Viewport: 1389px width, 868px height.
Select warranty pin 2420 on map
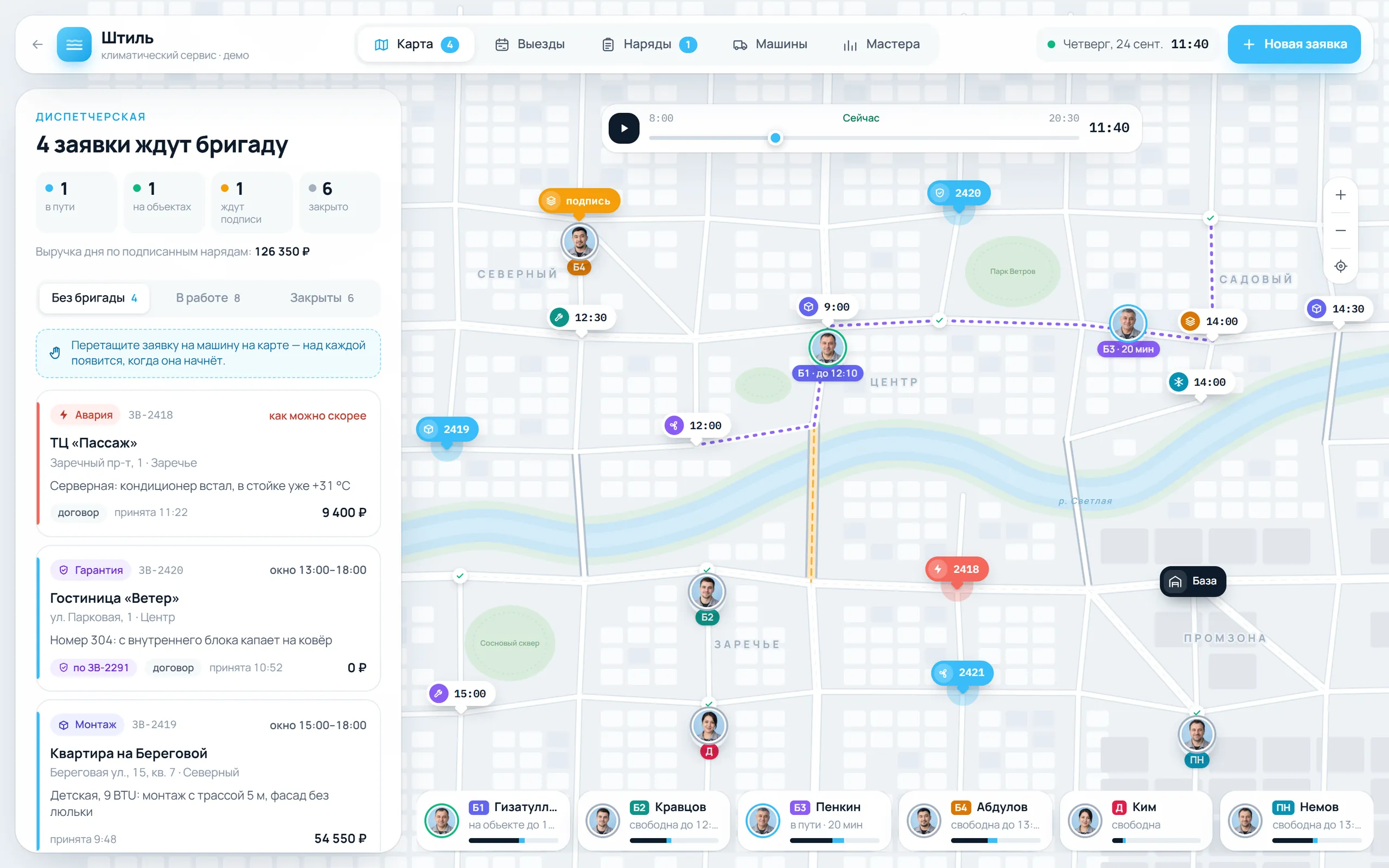959,193
